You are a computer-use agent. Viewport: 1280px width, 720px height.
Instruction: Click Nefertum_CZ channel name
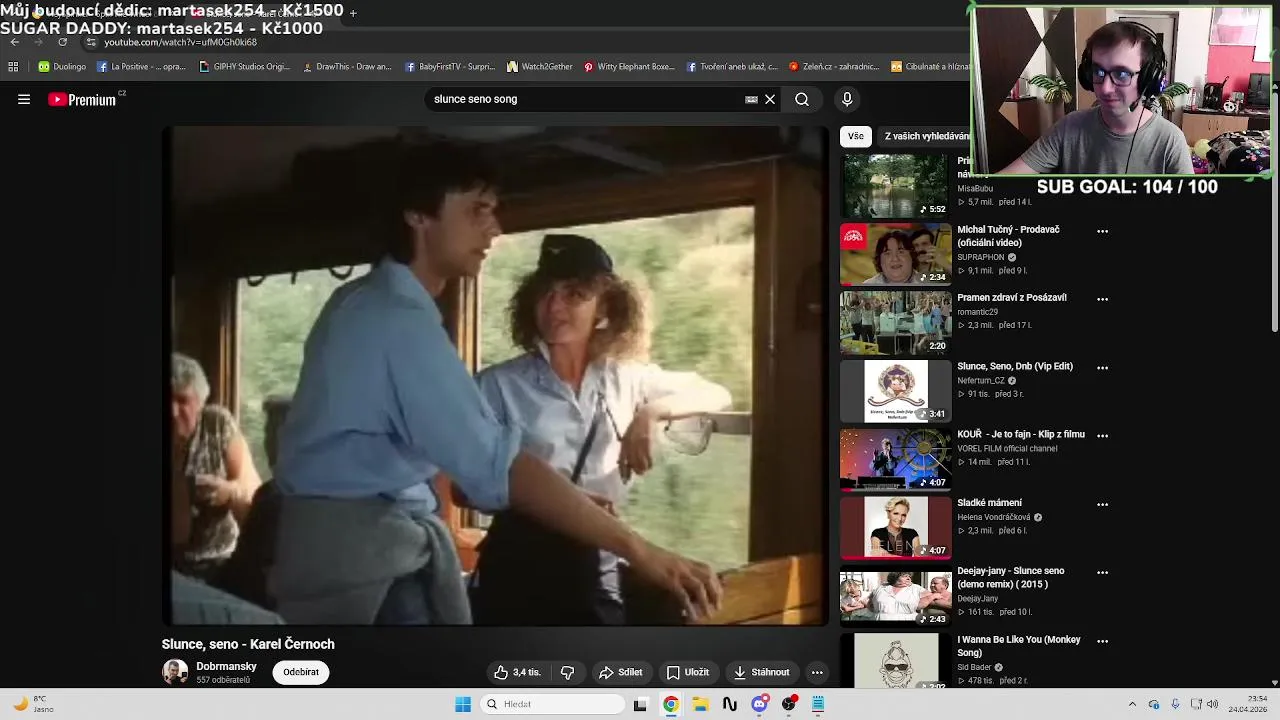980,381
